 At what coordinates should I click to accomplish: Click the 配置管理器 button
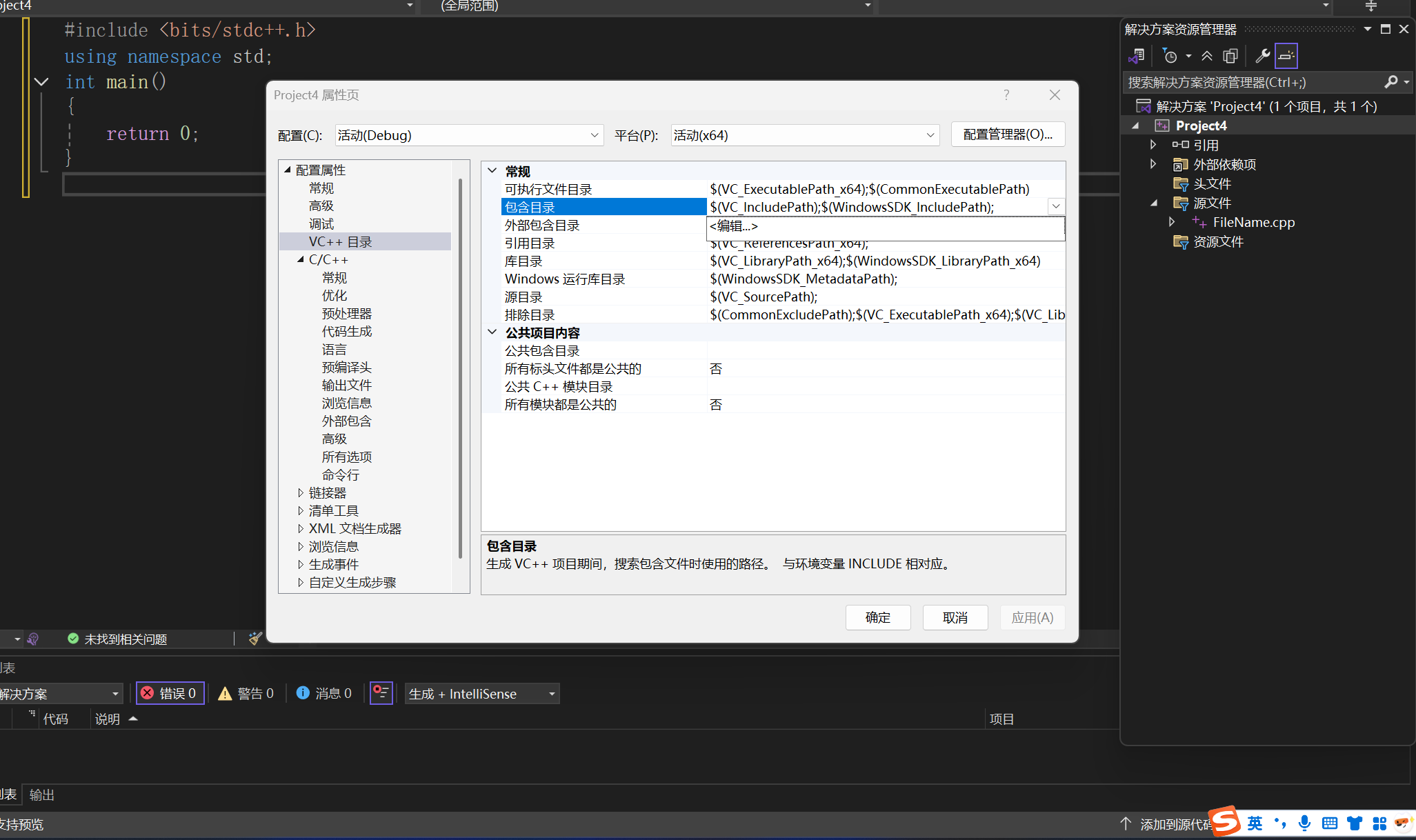(x=1007, y=134)
